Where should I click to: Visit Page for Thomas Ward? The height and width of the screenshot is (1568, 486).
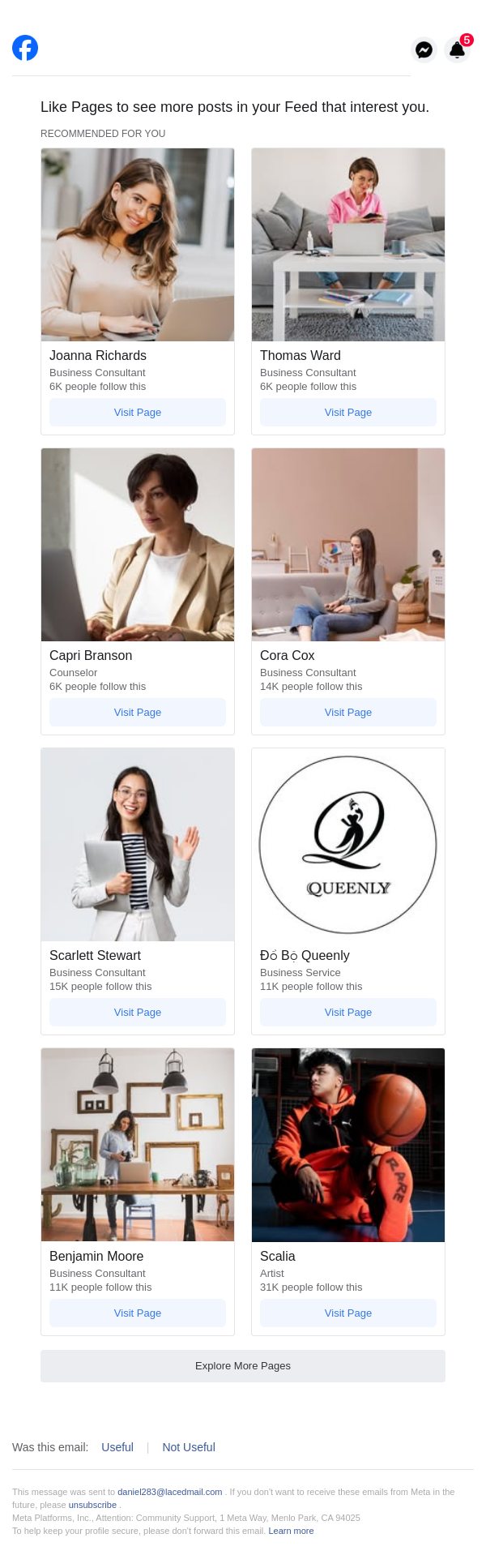tap(348, 413)
